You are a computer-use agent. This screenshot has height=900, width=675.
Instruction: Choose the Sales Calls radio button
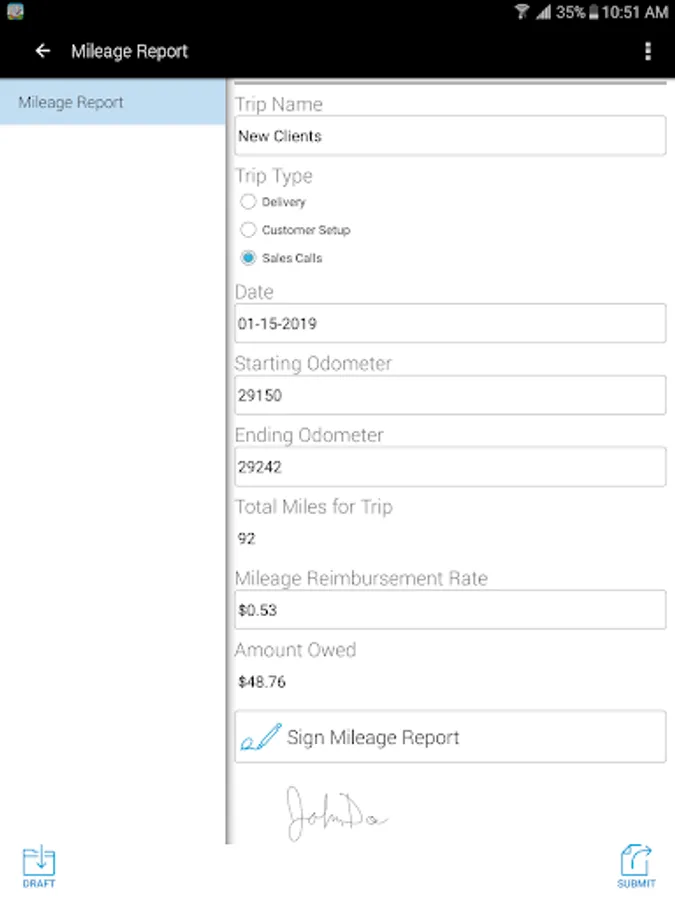(248, 258)
